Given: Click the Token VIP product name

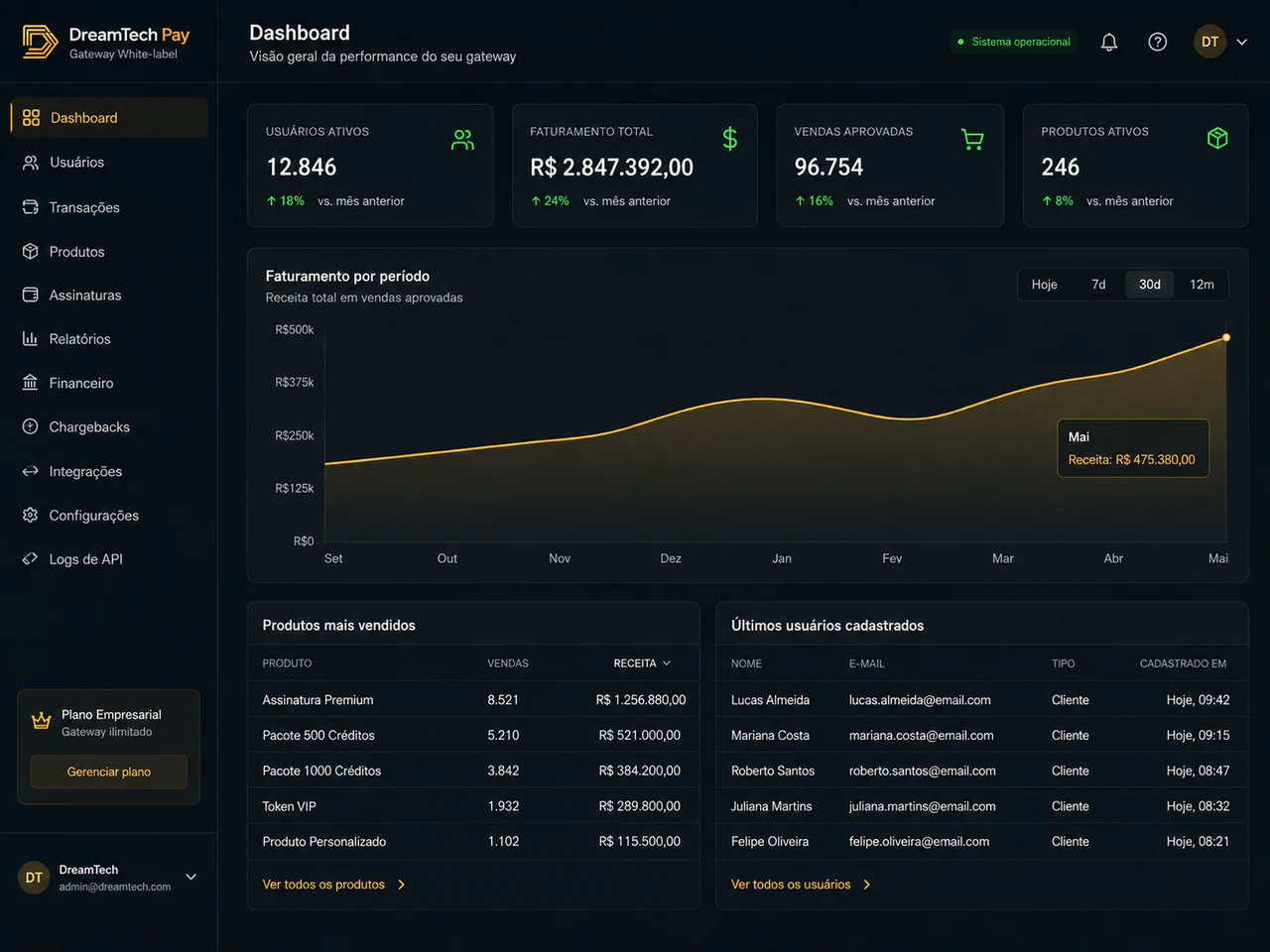Looking at the screenshot, I should [289, 806].
